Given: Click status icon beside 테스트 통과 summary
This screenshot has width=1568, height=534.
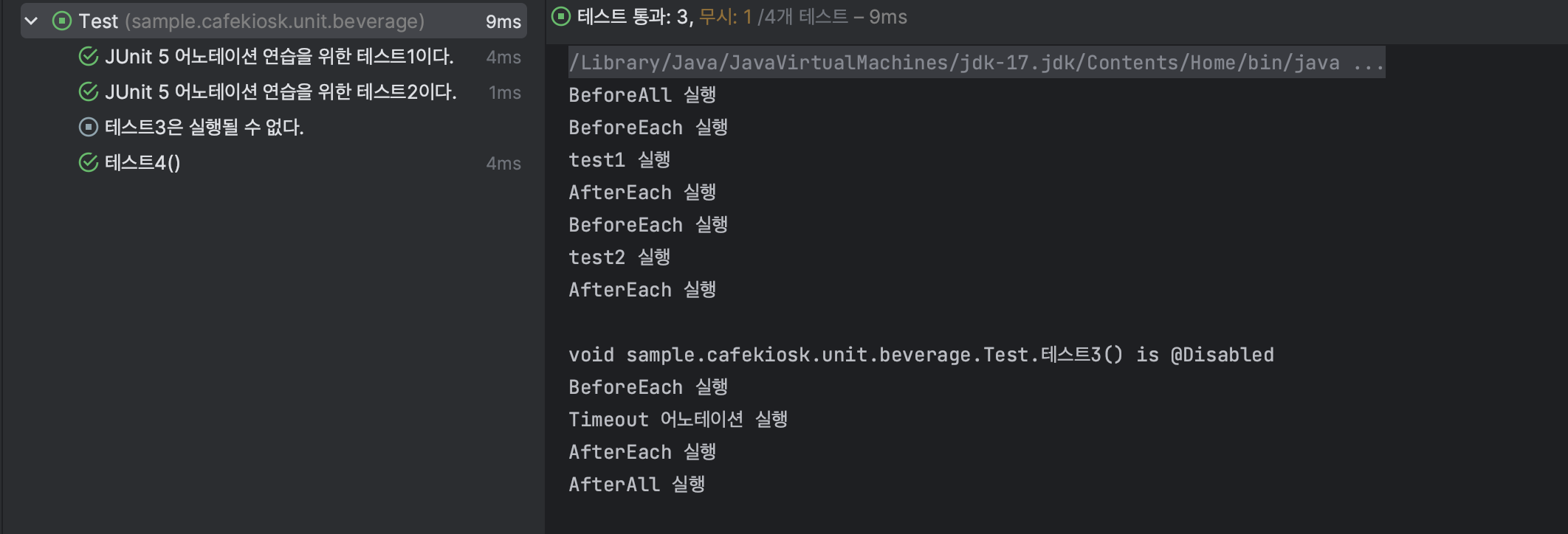Looking at the screenshot, I should [561, 17].
